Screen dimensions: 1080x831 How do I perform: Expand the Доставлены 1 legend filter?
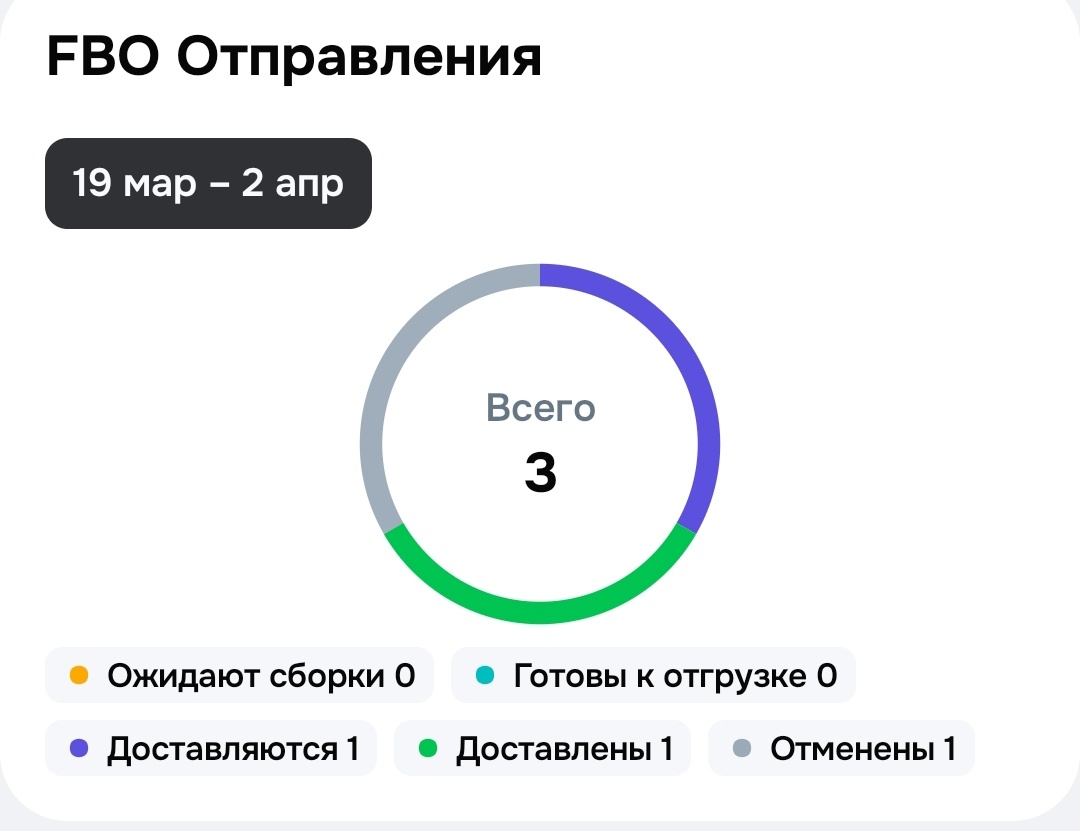tap(542, 747)
